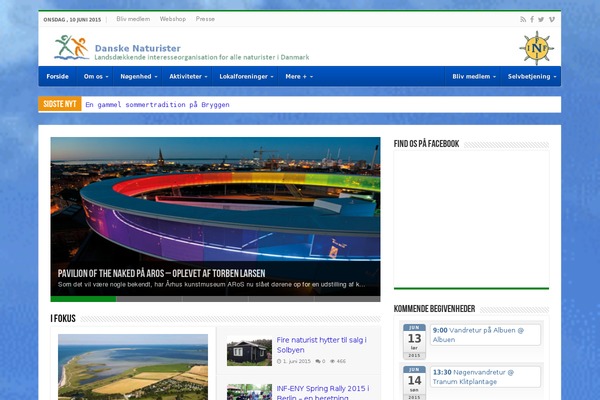This screenshot has width=600, height=400.
Task: Open the Vimeo icon in top bar
Action: (x=551, y=20)
